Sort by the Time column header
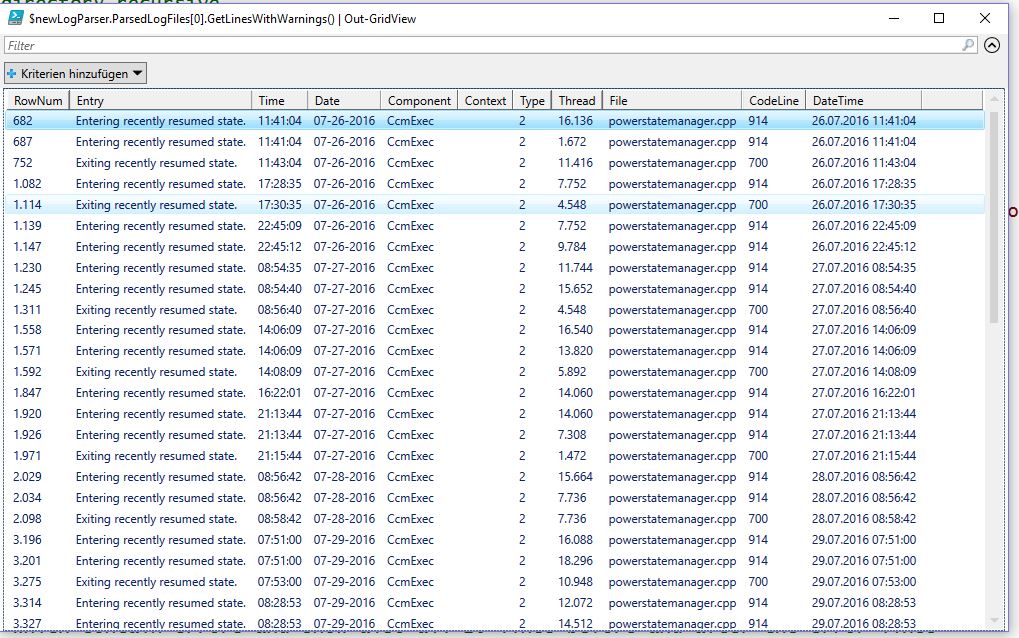The width and height of the screenshot is (1019, 638). point(279,101)
